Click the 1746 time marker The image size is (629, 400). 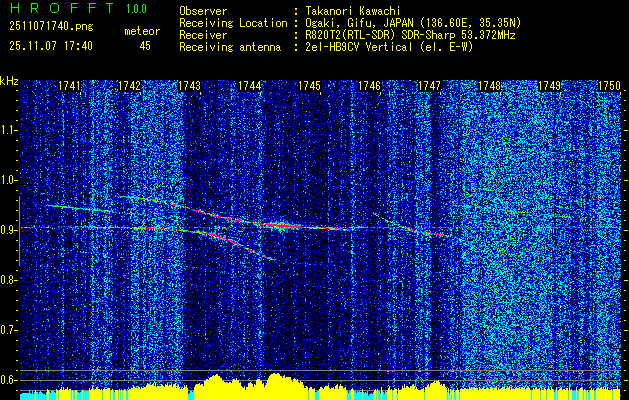pos(369,86)
